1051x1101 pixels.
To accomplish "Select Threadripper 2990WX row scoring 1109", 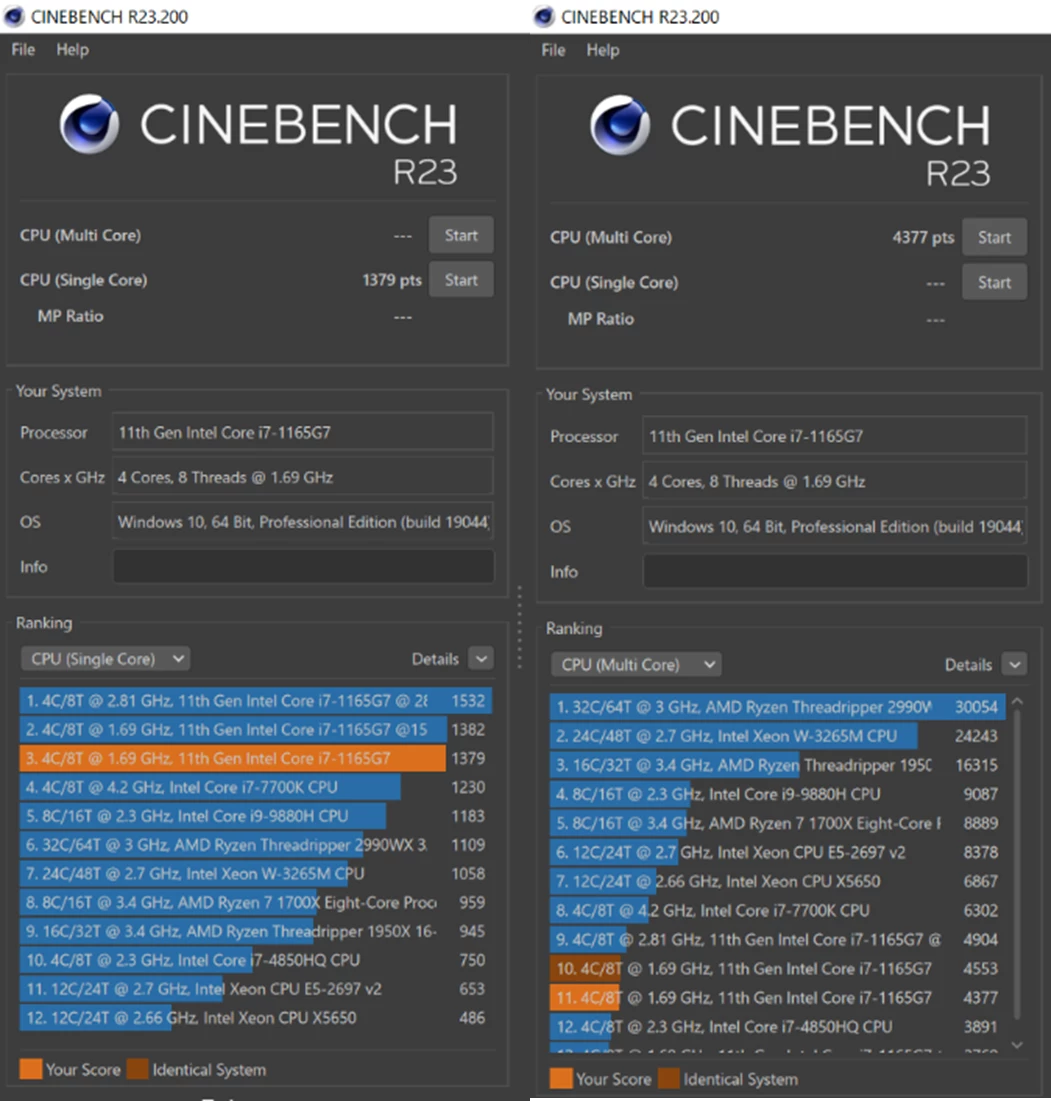I will coord(256,845).
